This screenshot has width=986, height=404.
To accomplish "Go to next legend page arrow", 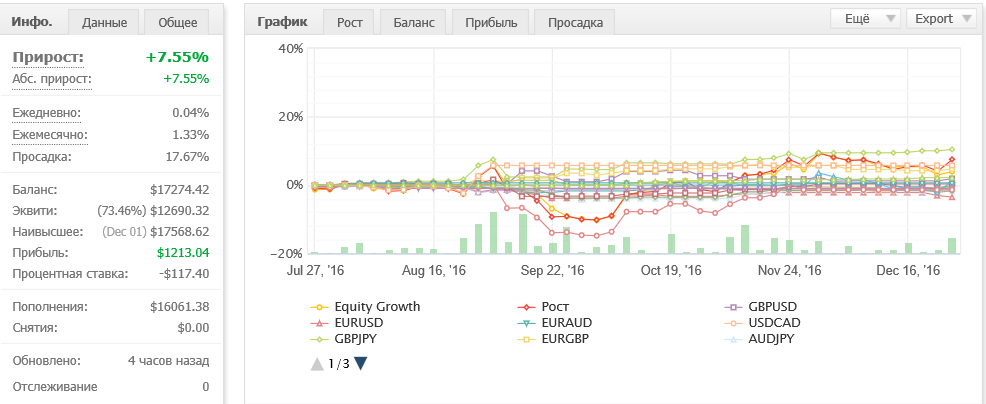I will [360, 364].
